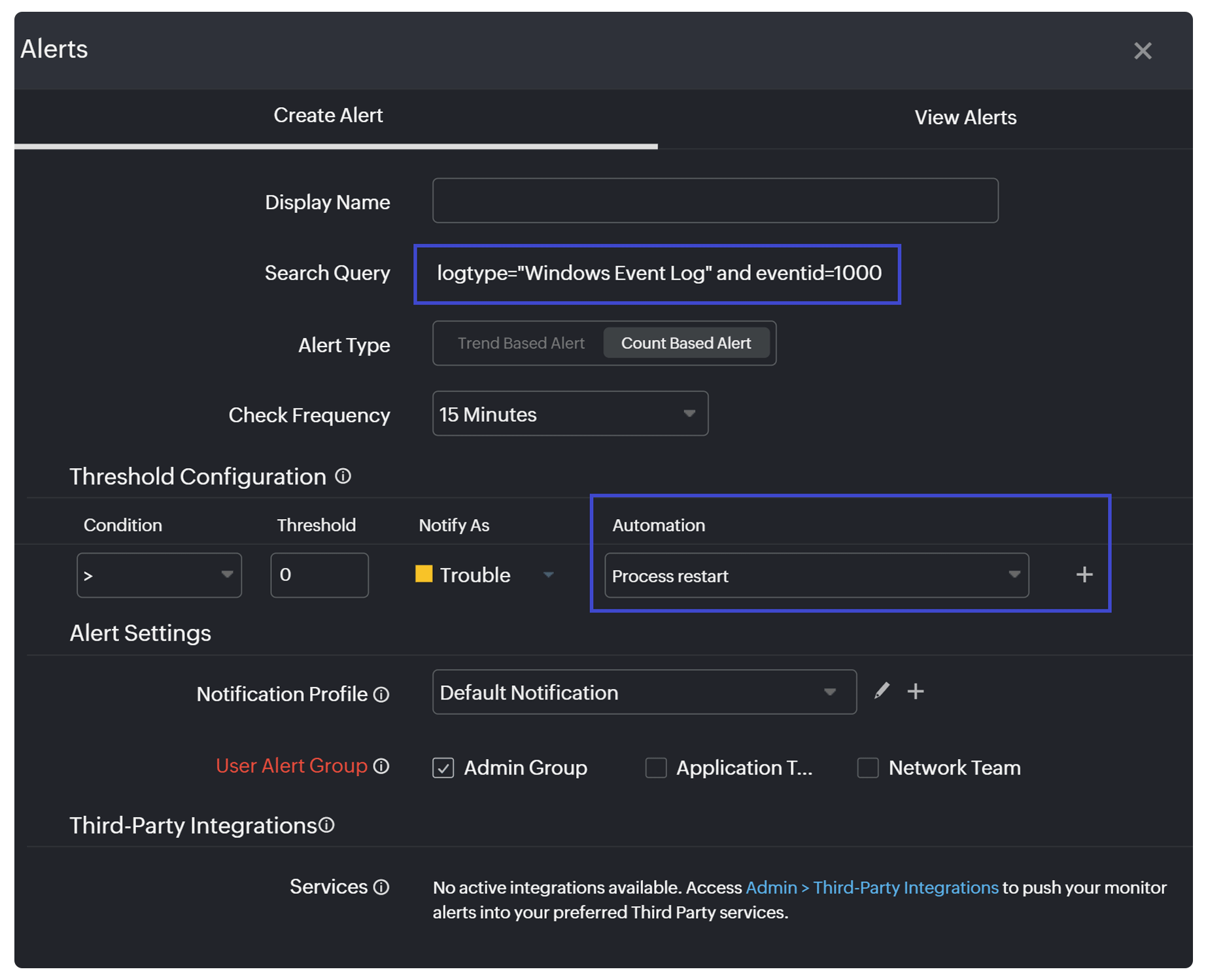Enable the Network Team alert group

[867, 768]
